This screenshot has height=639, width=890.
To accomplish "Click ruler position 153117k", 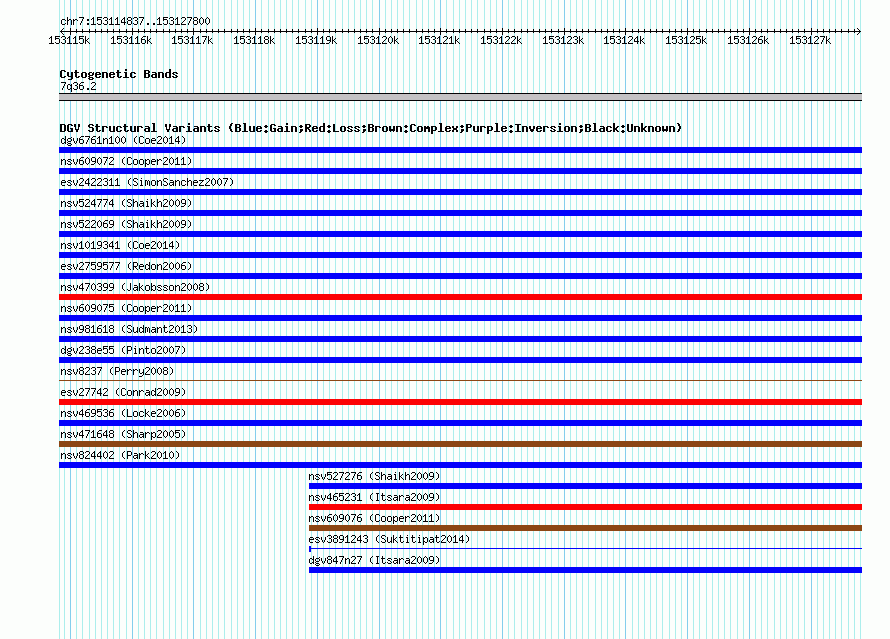I will click(x=192, y=40).
